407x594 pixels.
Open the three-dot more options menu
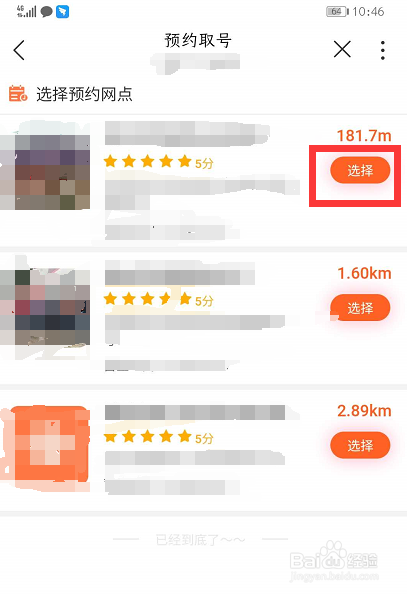tap(383, 50)
